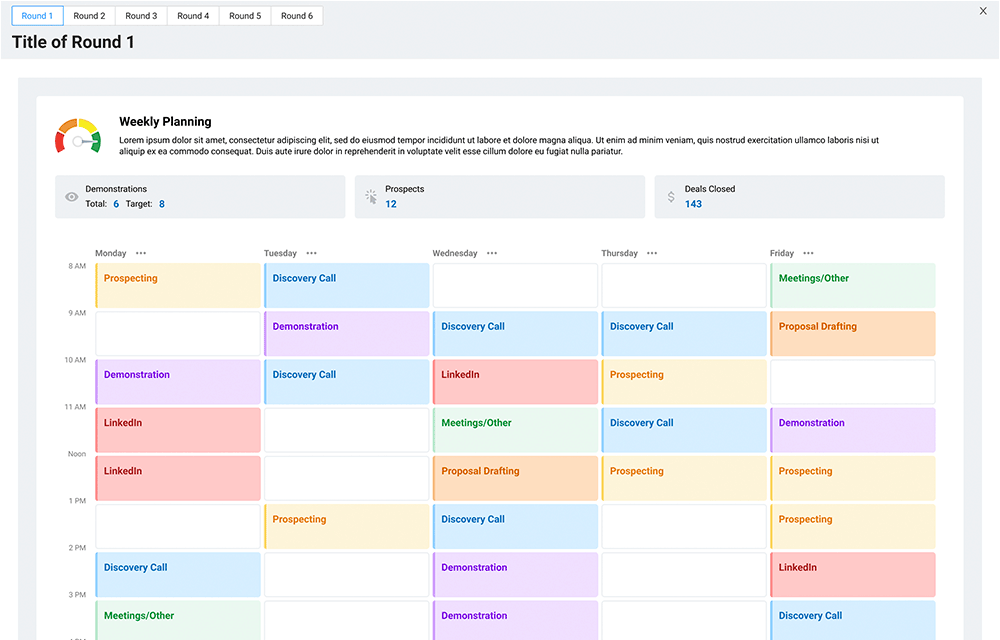Image resolution: width=1000 pixels, height=640 pixels.
Task: Click the dollar sign icon beside Deals Closed
Action: [x=671, y=197]
